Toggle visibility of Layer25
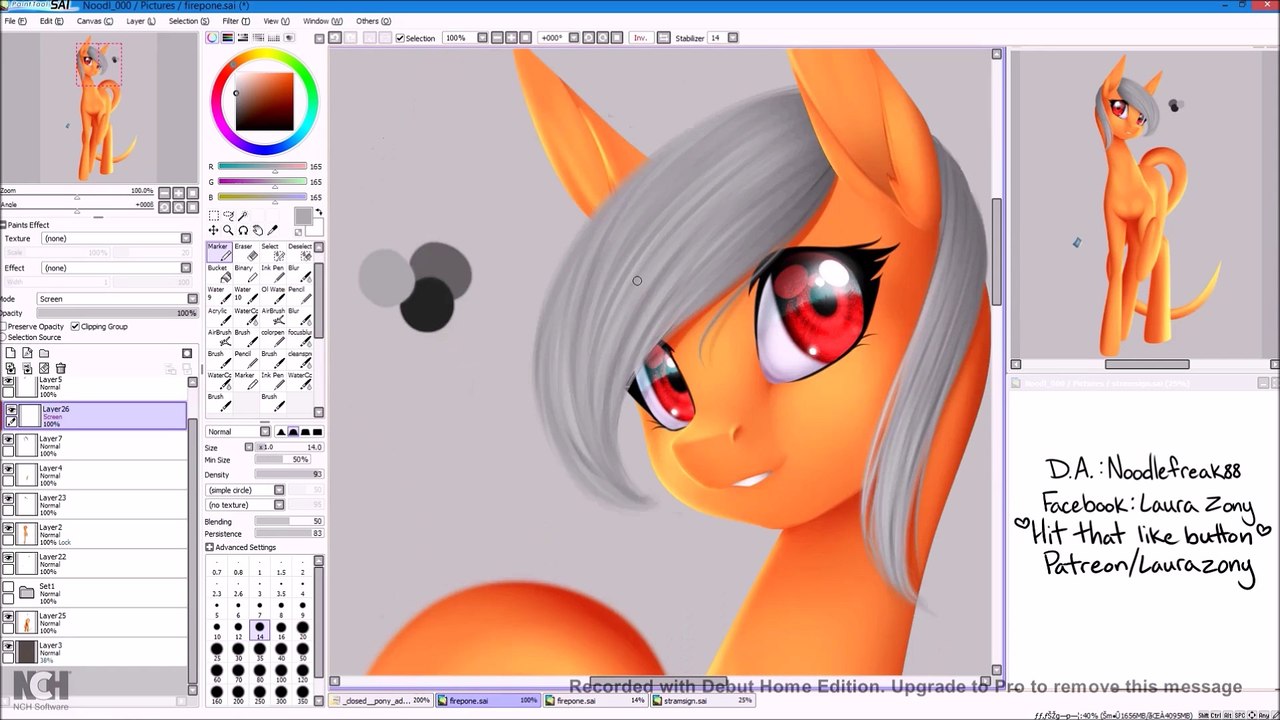This screenshot has width=1280, height=720. [9, 617]
